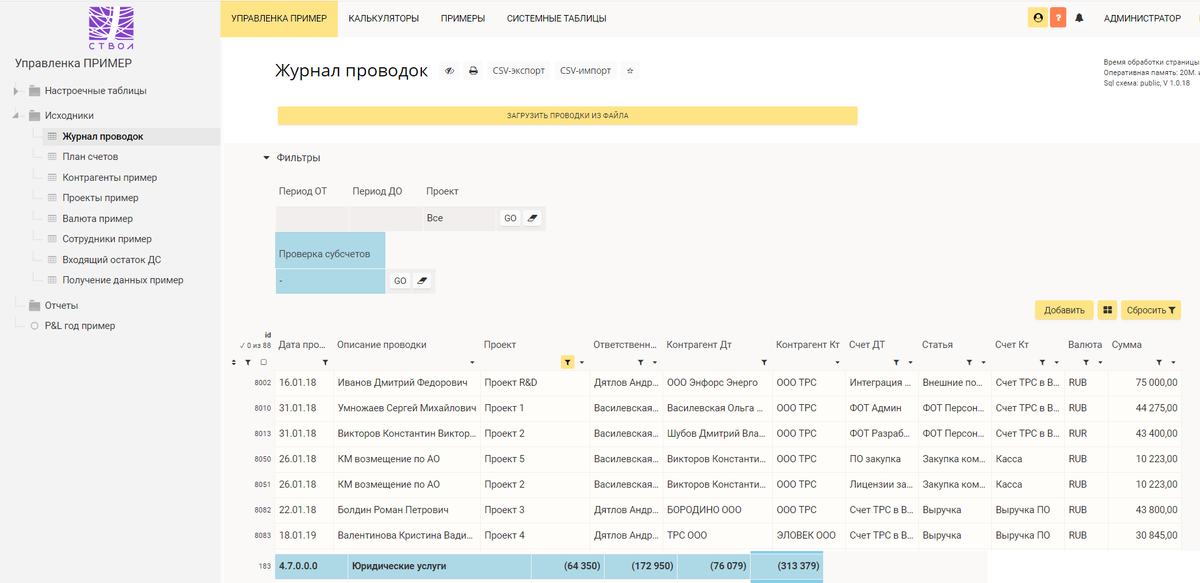Image resolution: width=1200 pixels, height=583 pixels.
Task: Click the 75 000,00 amount cell
Action: tap(1145, 382)
